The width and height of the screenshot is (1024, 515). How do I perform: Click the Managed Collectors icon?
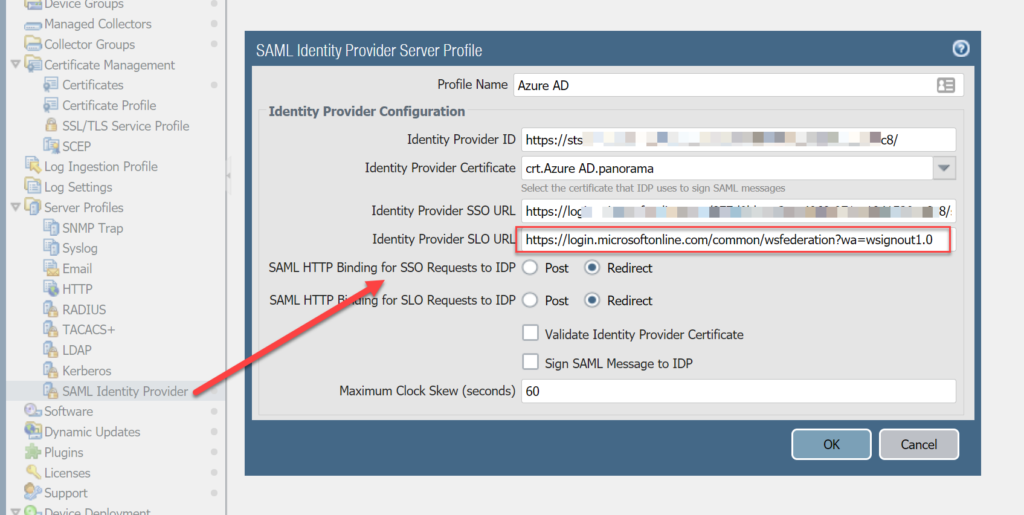pyautogui.click(x=33, y=25)
